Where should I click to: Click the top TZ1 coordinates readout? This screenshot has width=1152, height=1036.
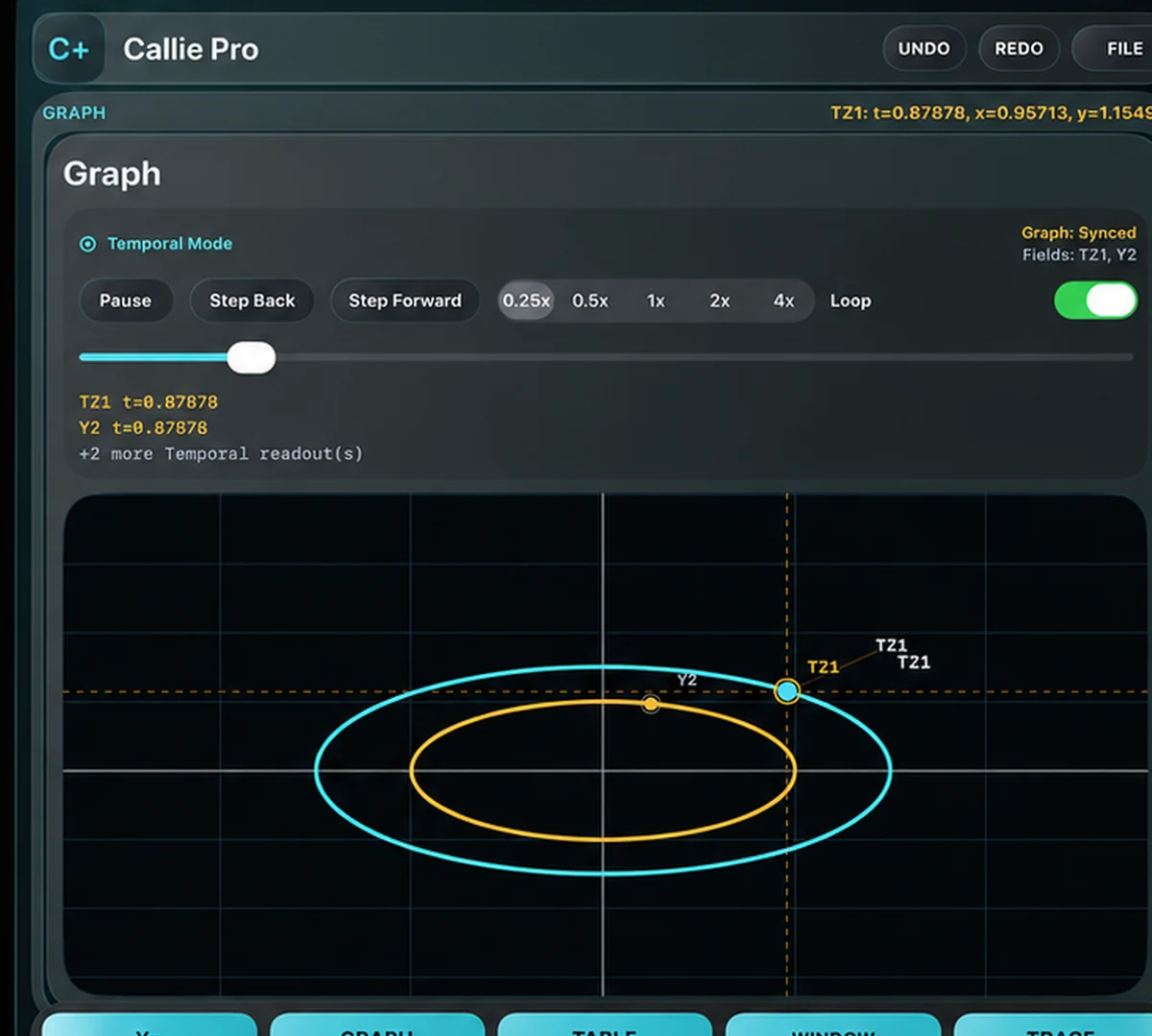pos(991,113)
